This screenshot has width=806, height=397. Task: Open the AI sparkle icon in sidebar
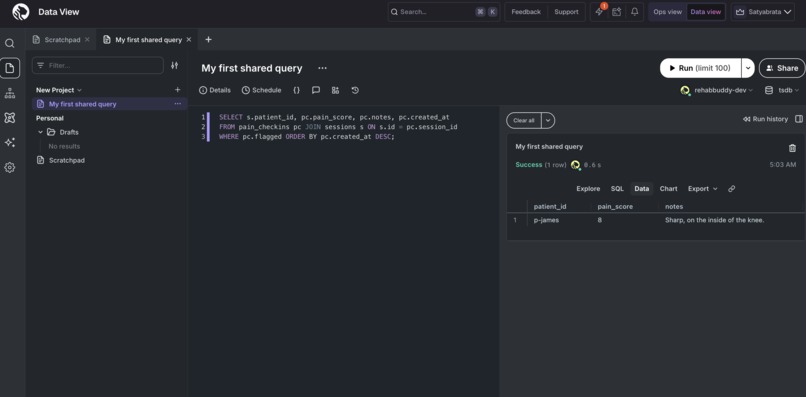point(10,142)
